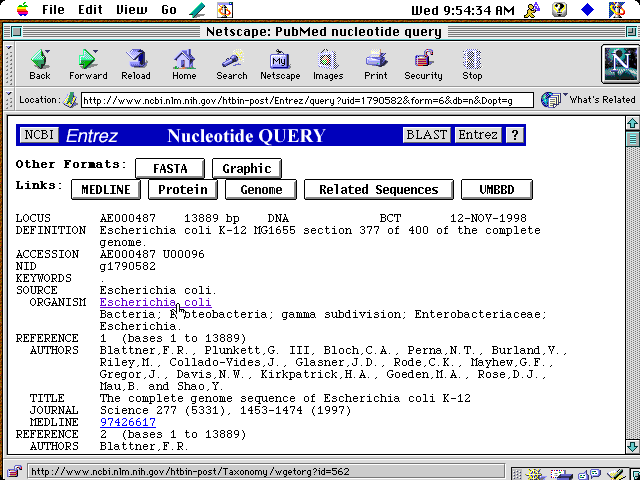Expand the What's Related dropdown

[589, 100]
